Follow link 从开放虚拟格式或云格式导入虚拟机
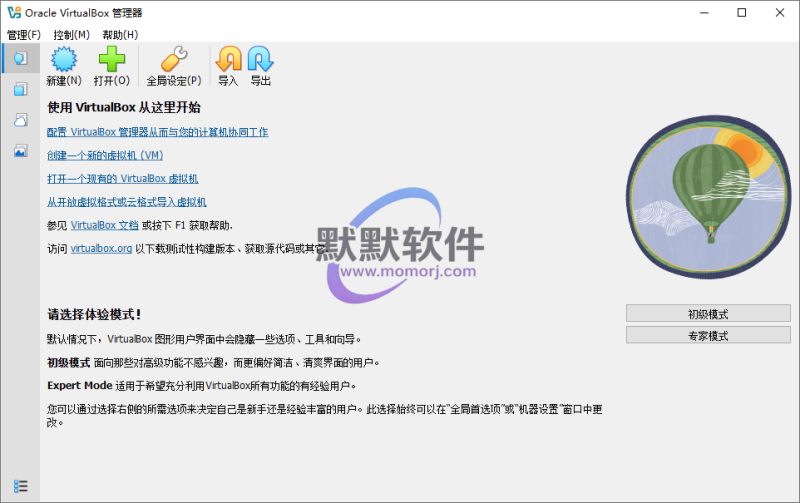The height and width of the screenshot is (503, 800). [127, 202]
